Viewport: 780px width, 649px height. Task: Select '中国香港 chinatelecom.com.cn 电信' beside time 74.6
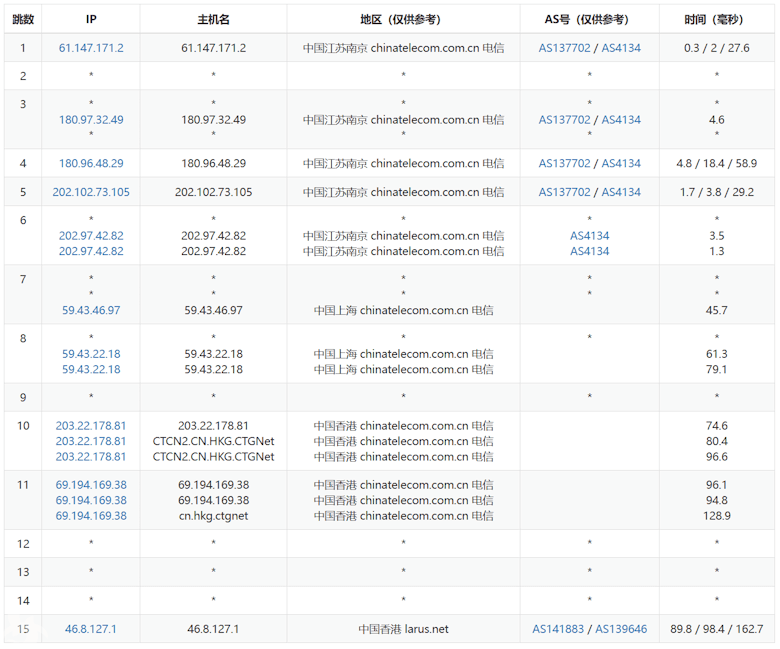click(x=403, y=425)
